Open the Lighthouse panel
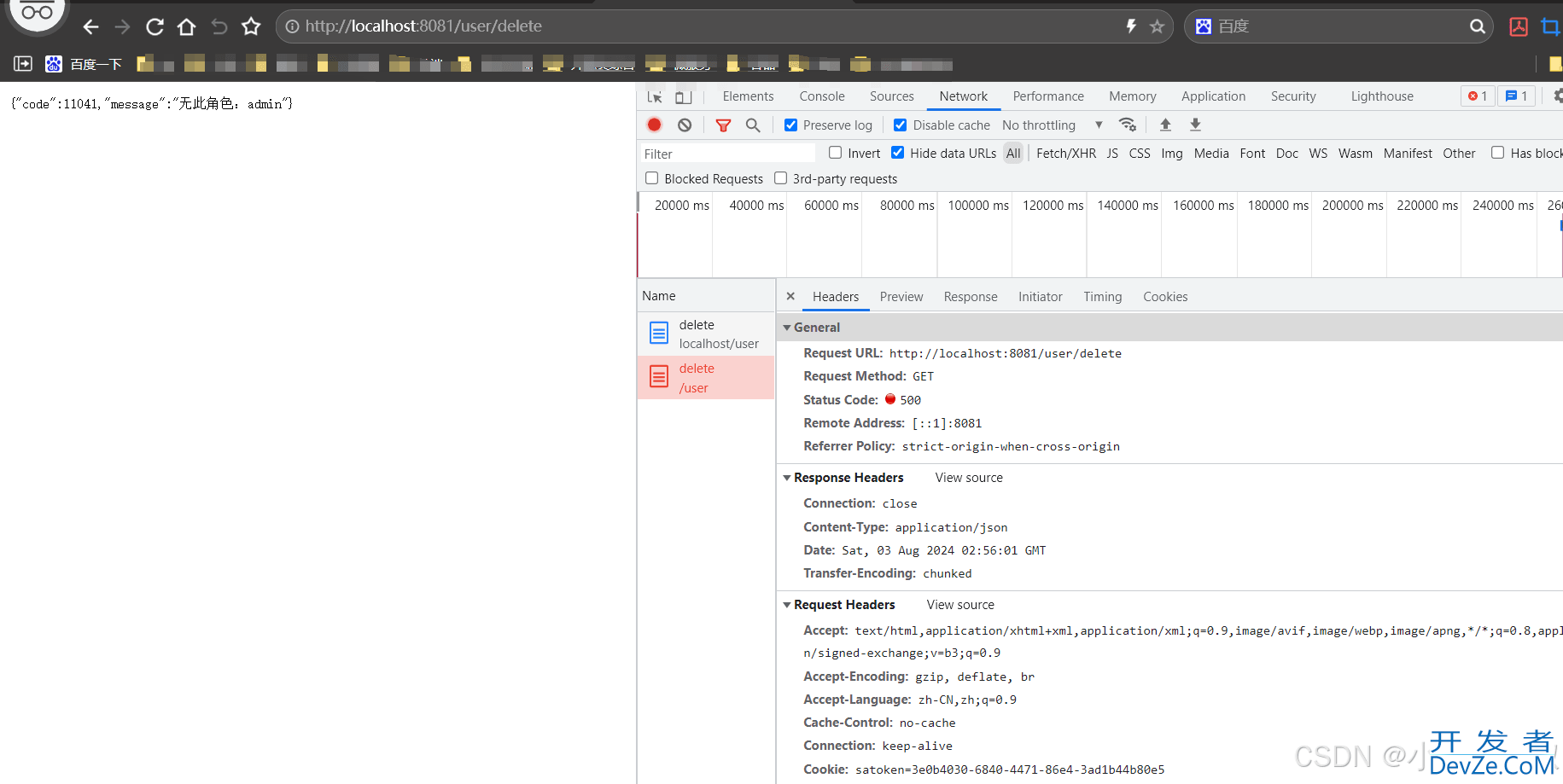1563x784 pixels. pyautogui.click(x=1382, y=96)
